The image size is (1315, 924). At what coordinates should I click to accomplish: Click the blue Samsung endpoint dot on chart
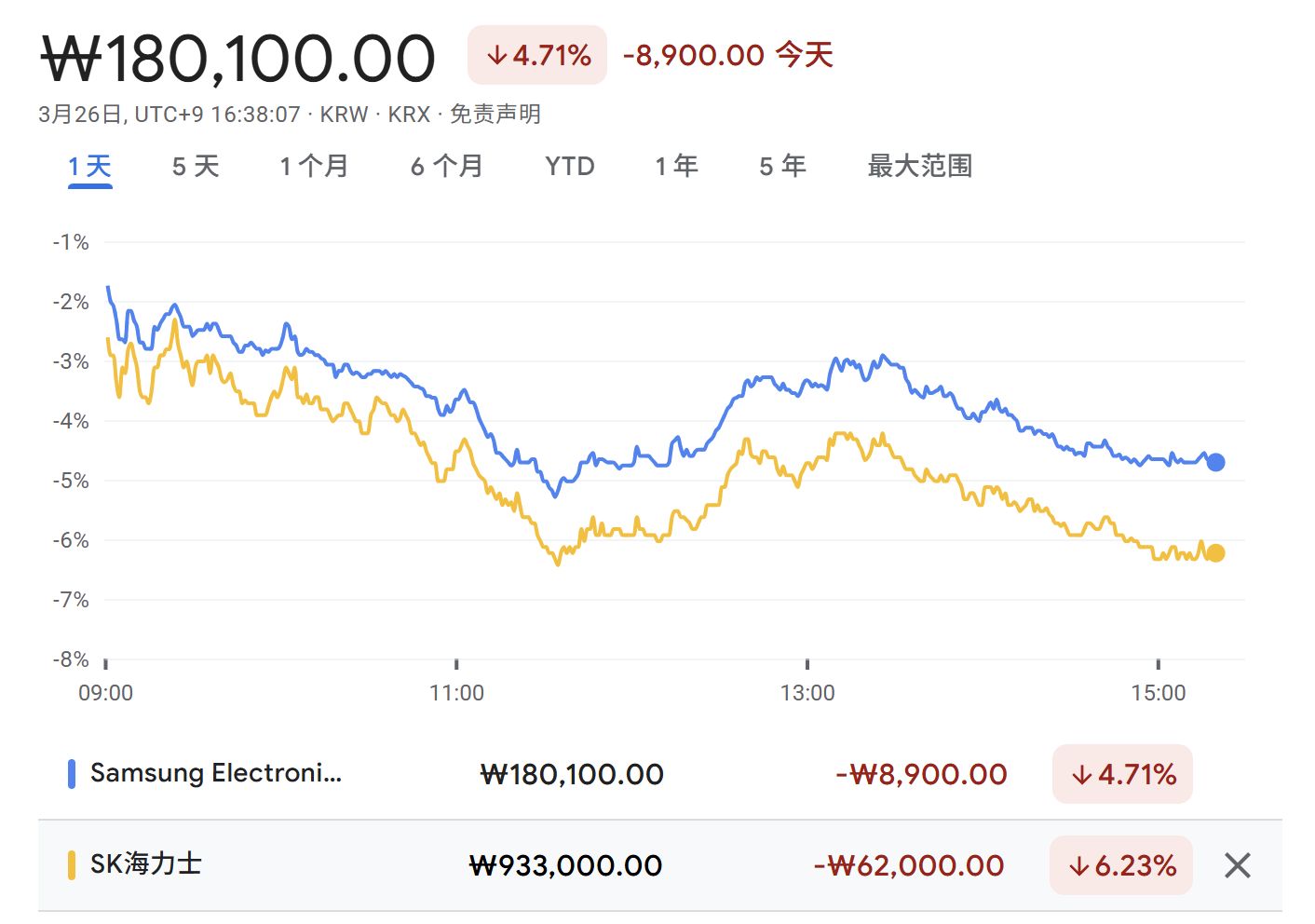click(x=1215, y=462)
